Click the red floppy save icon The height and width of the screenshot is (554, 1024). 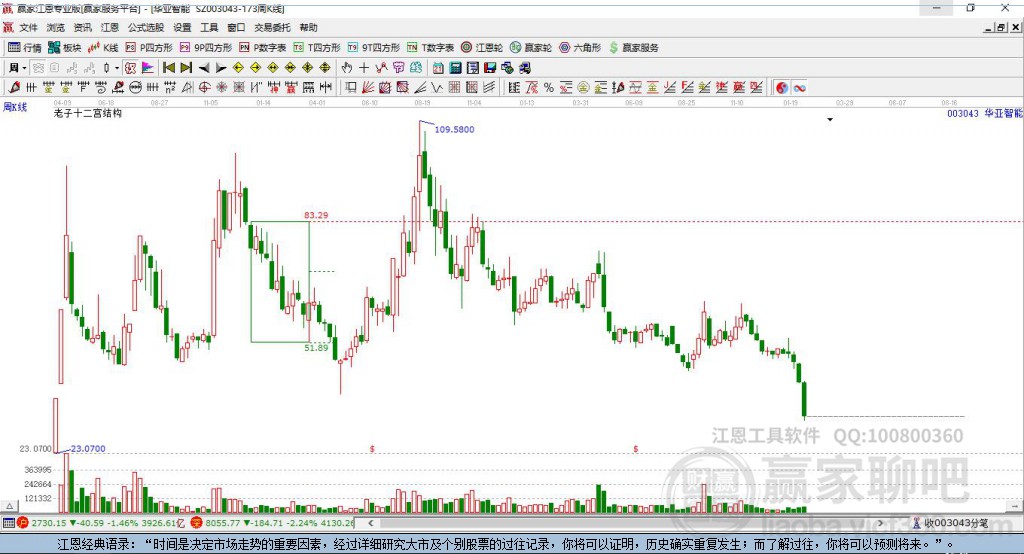pyautogui.click(x=490, y=68)
